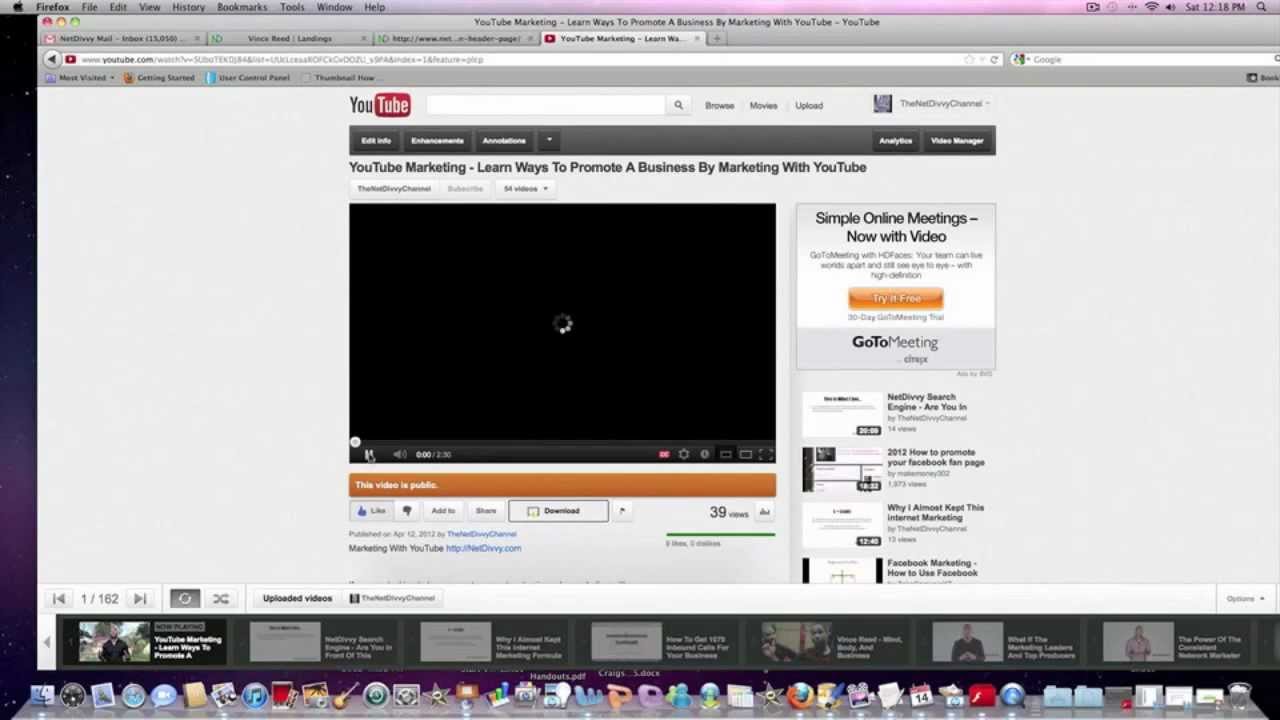Click the video progress scrubber handle
Viewport: 1280px width, 720px height.
click(x=354, y=443)
